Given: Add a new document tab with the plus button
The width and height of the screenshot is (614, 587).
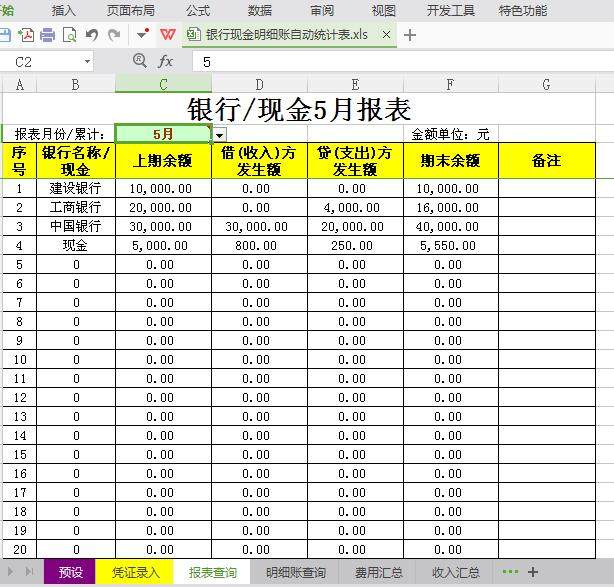Looking at the screenshot, I should coord(410,35).
